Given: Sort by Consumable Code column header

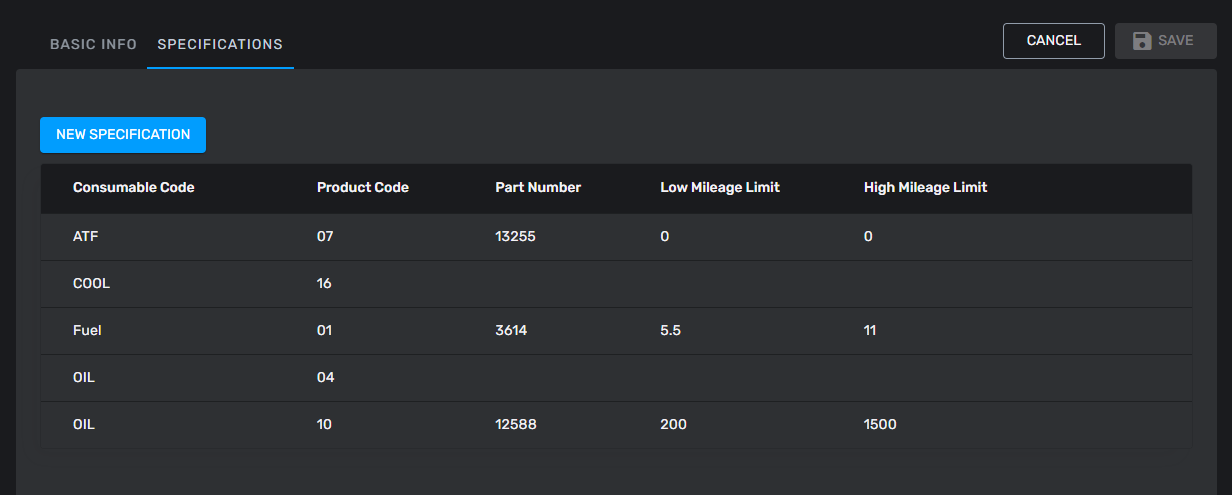Looking at the screenshot, I should click(133, 188).
